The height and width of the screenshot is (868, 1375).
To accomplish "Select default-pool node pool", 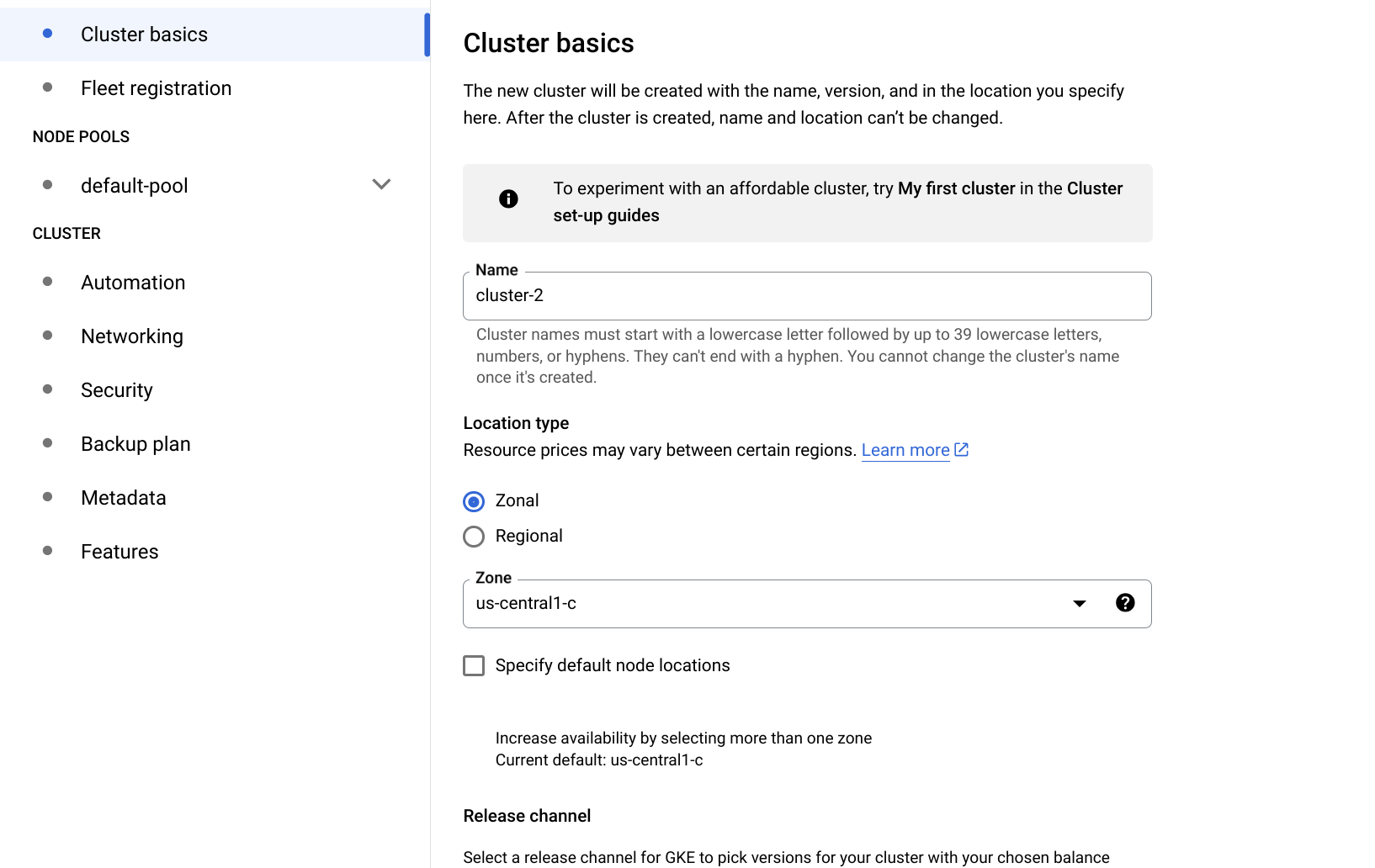I will pyautogui.click(x=135, y=186).
